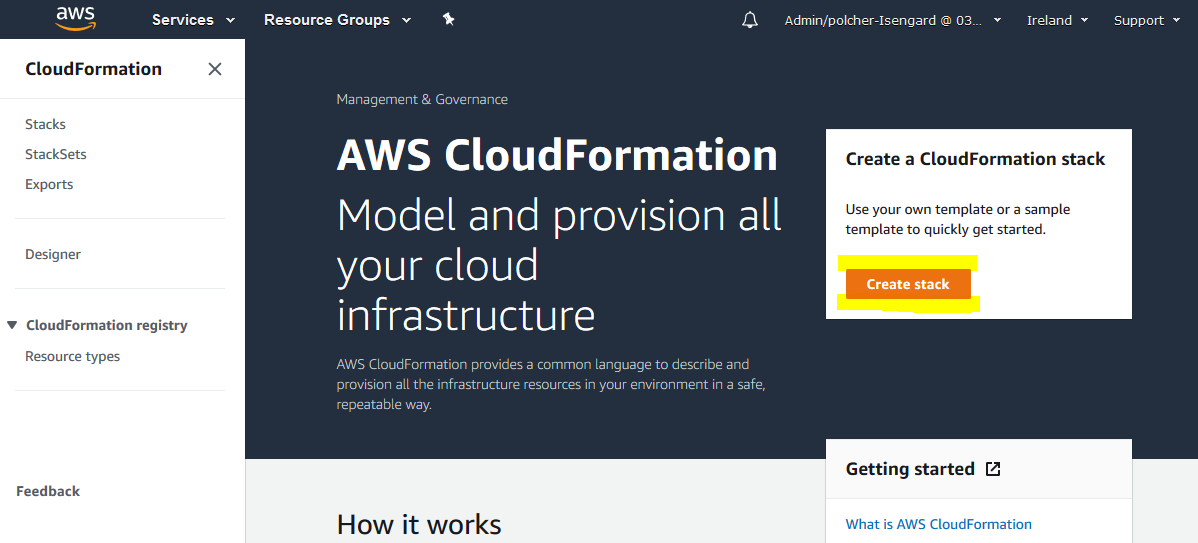Click the How it works heading

click(x=419, y=525)
